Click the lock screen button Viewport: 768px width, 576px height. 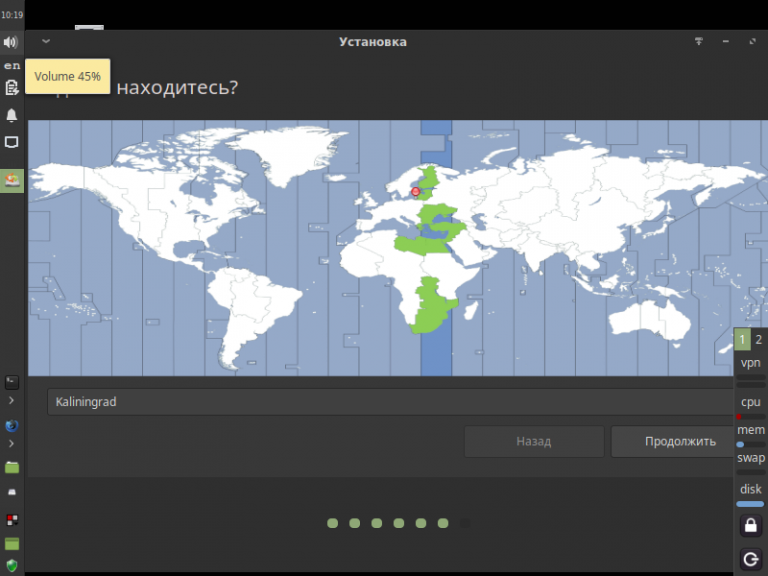tap(751, 526)
